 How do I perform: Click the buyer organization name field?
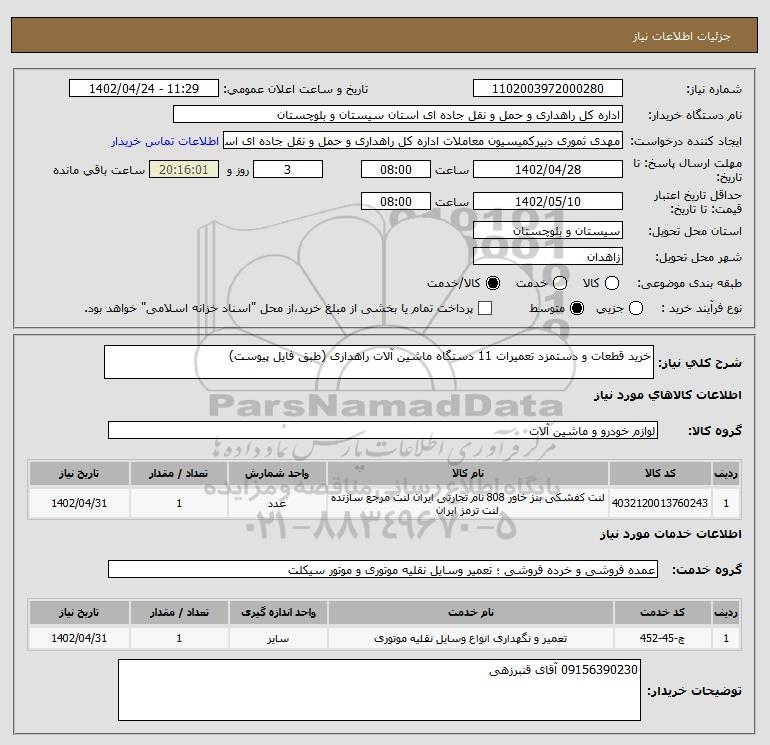[x=398, y=114]
